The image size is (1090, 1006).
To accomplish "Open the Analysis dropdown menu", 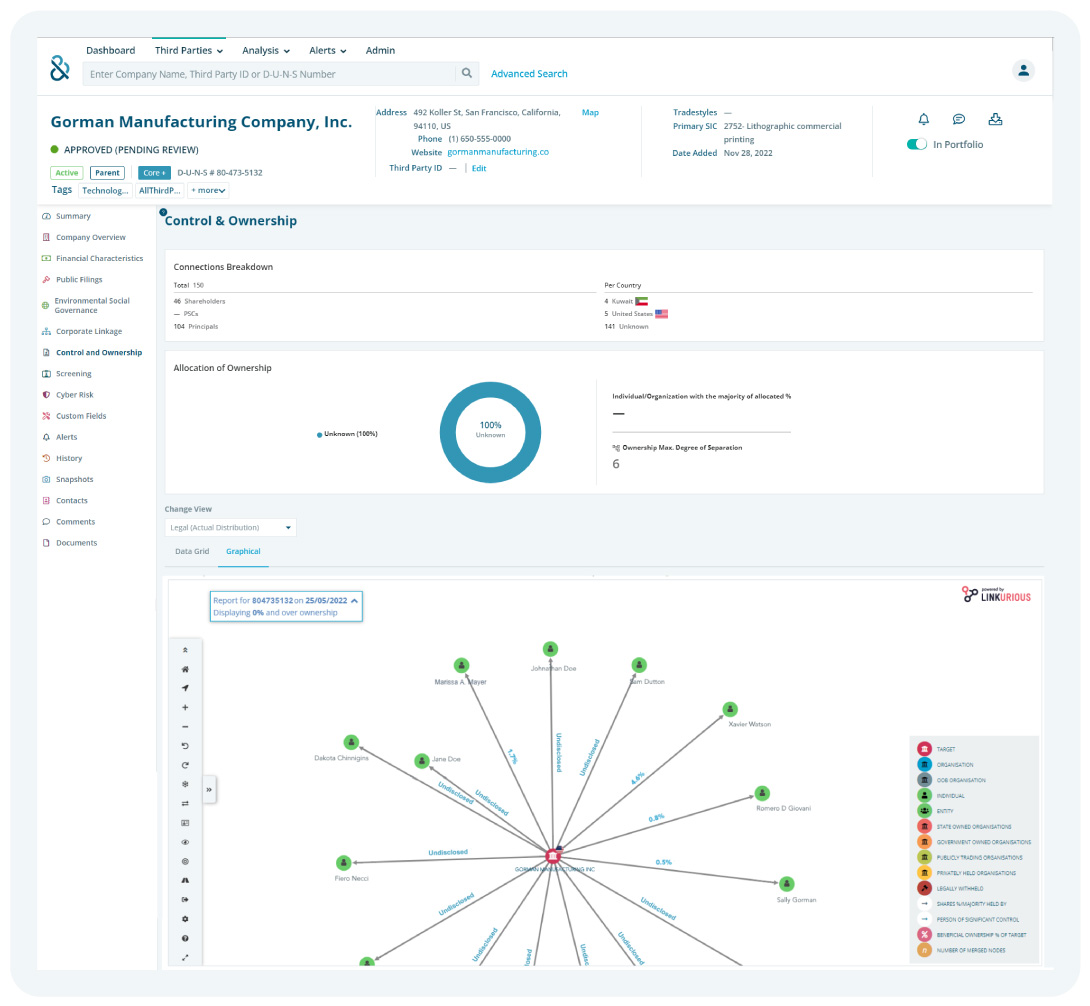I will click(266, 51).
